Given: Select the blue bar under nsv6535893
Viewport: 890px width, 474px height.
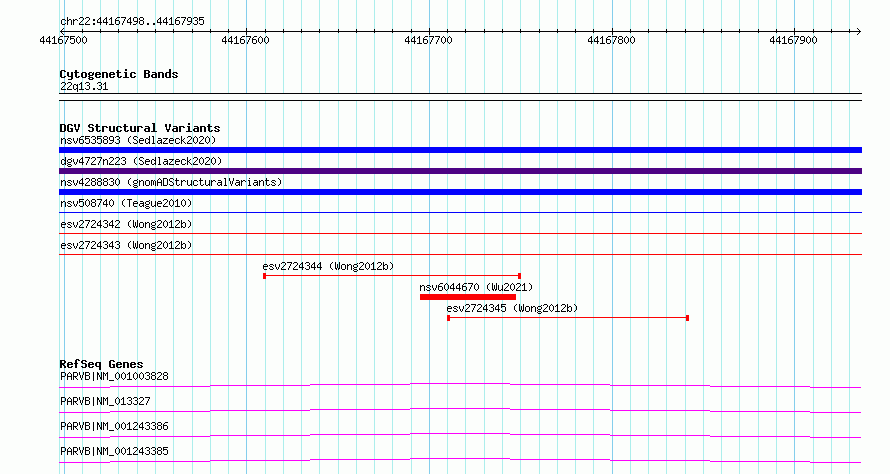Looking at the screenshot, I should tap(460, 150).
